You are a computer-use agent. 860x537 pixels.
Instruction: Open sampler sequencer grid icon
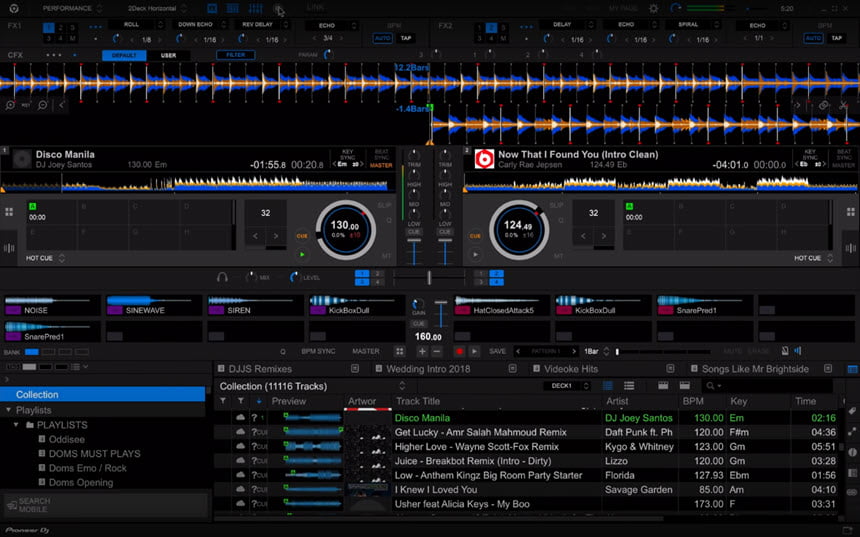[x=399, y=351]
